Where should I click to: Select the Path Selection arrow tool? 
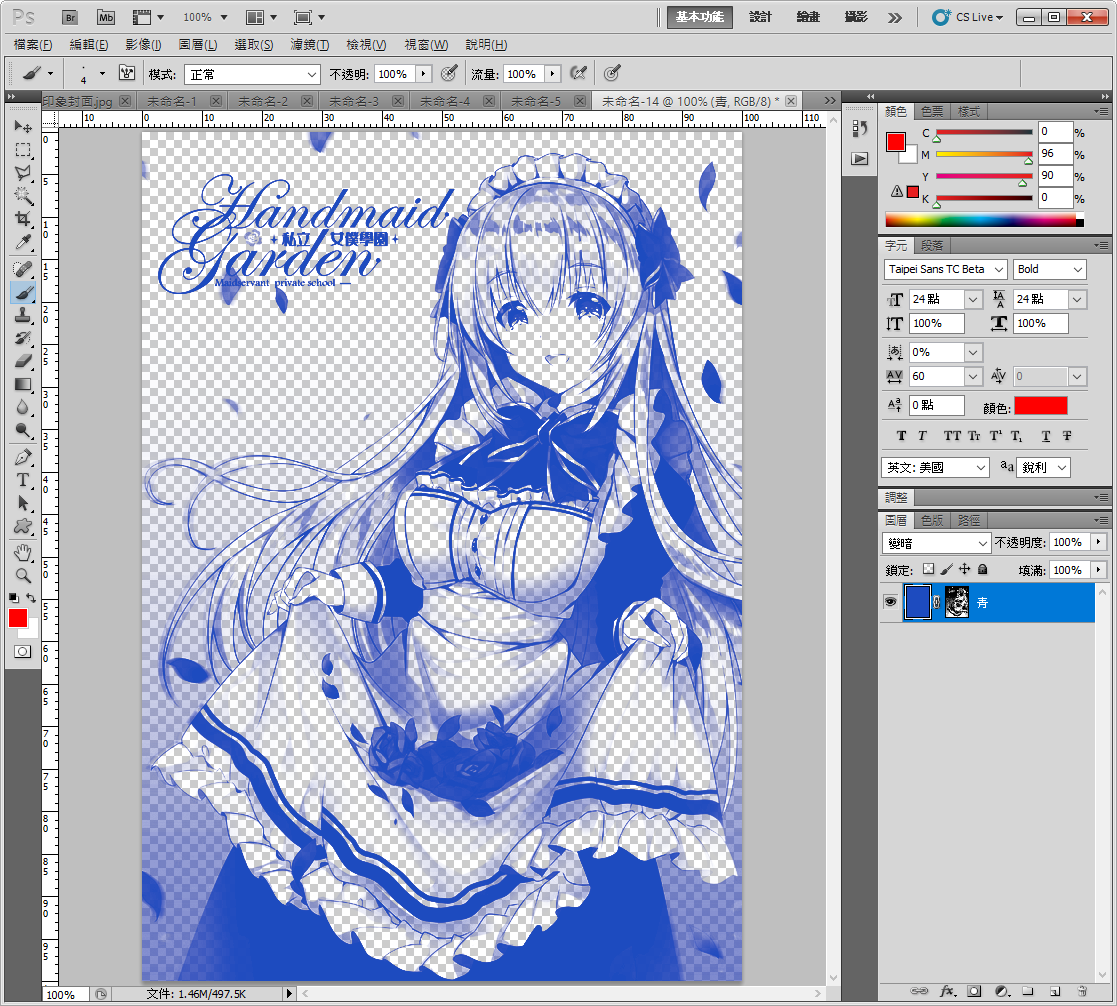[23, 503]
